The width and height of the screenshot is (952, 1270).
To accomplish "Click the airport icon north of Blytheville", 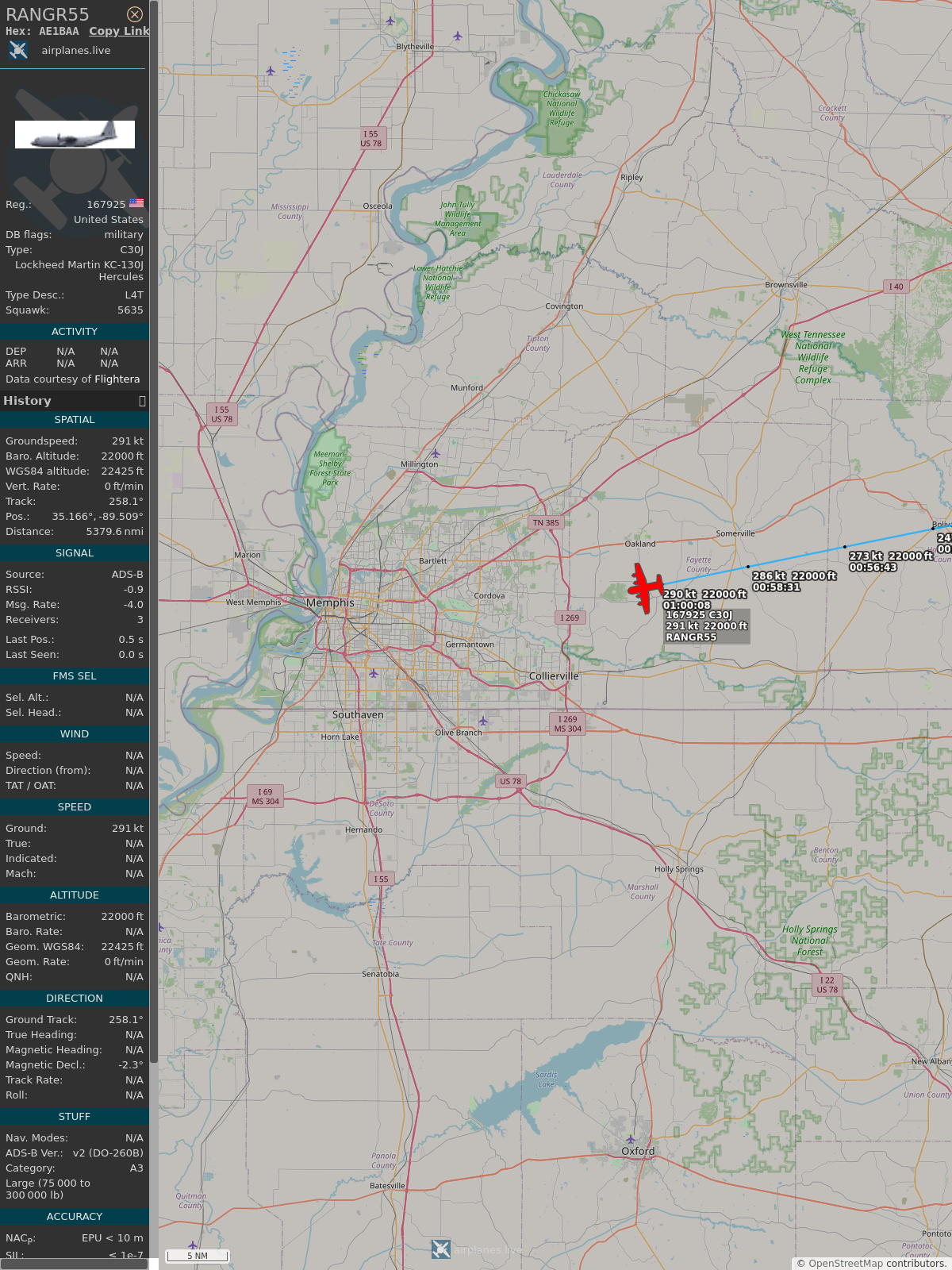I will tap(390, 21).
